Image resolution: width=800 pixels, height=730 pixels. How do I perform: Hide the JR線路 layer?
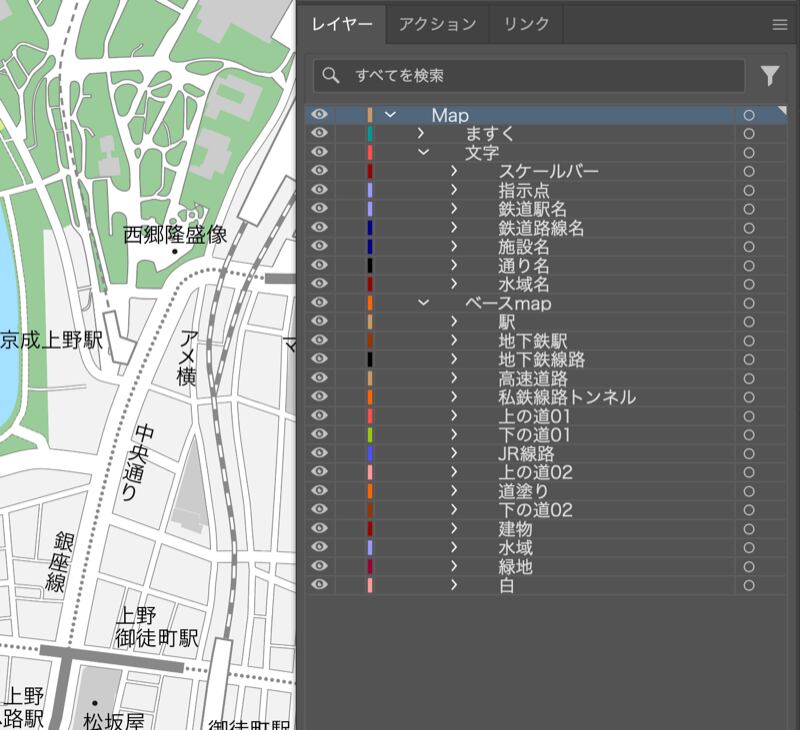320,454
